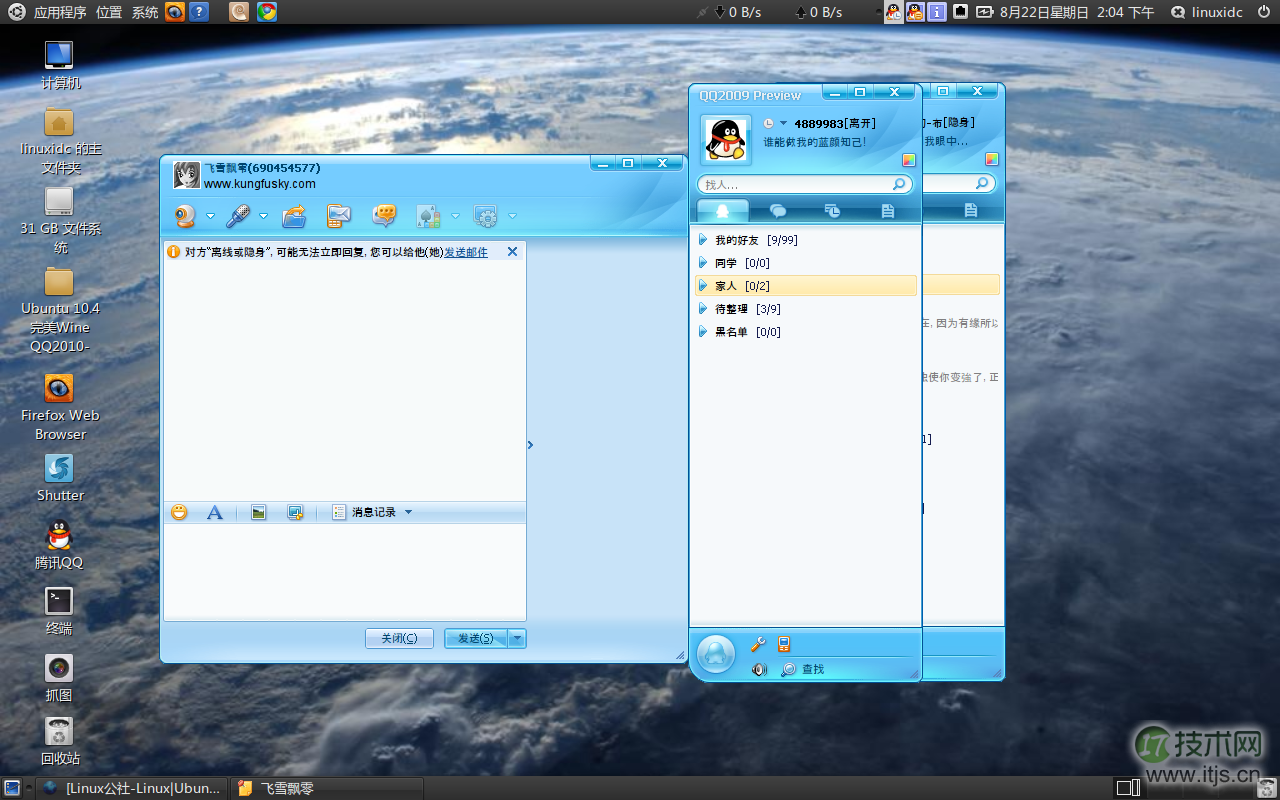Click the screen capture icon in chat
The image size is (1280, 800).
(295, 512)
